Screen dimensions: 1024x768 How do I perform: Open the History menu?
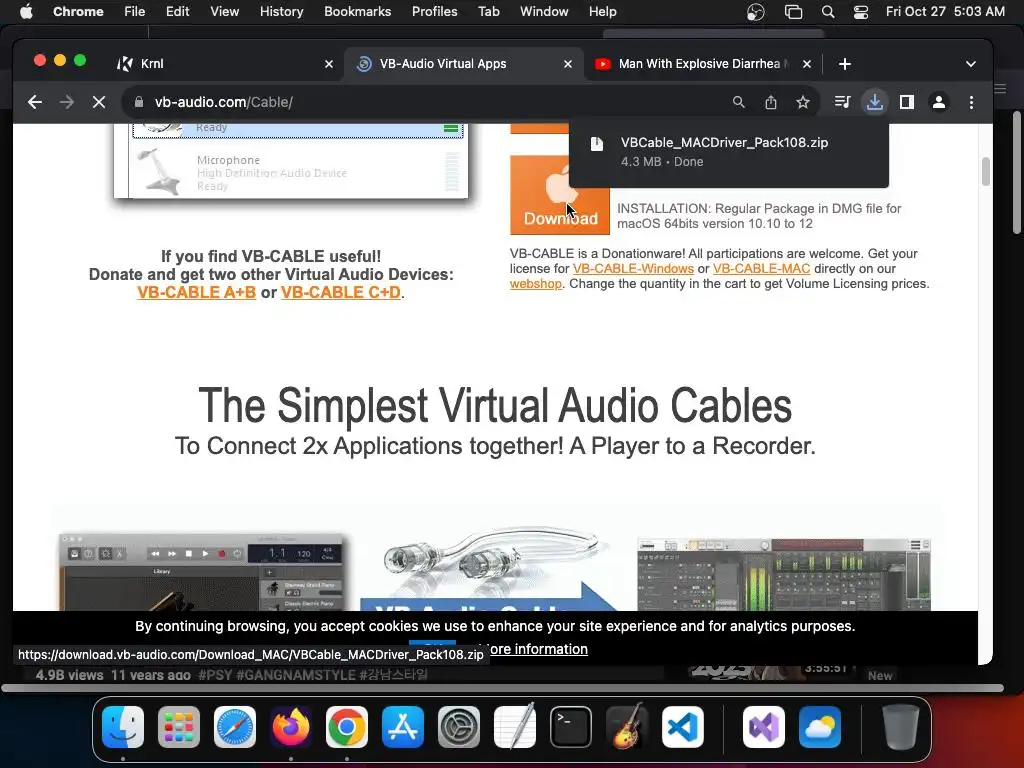(x=281, y=11)
